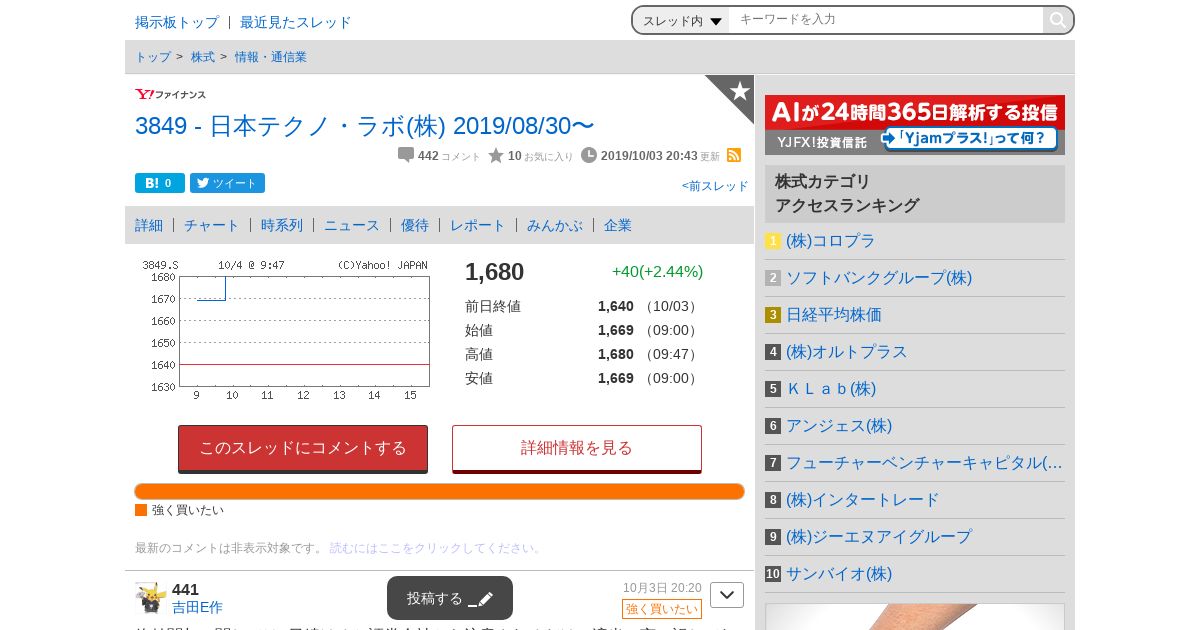Open ranking 10 サンバイオ(株)
This screenshot has width=1200, height=630.
click(x=839, y=574)
